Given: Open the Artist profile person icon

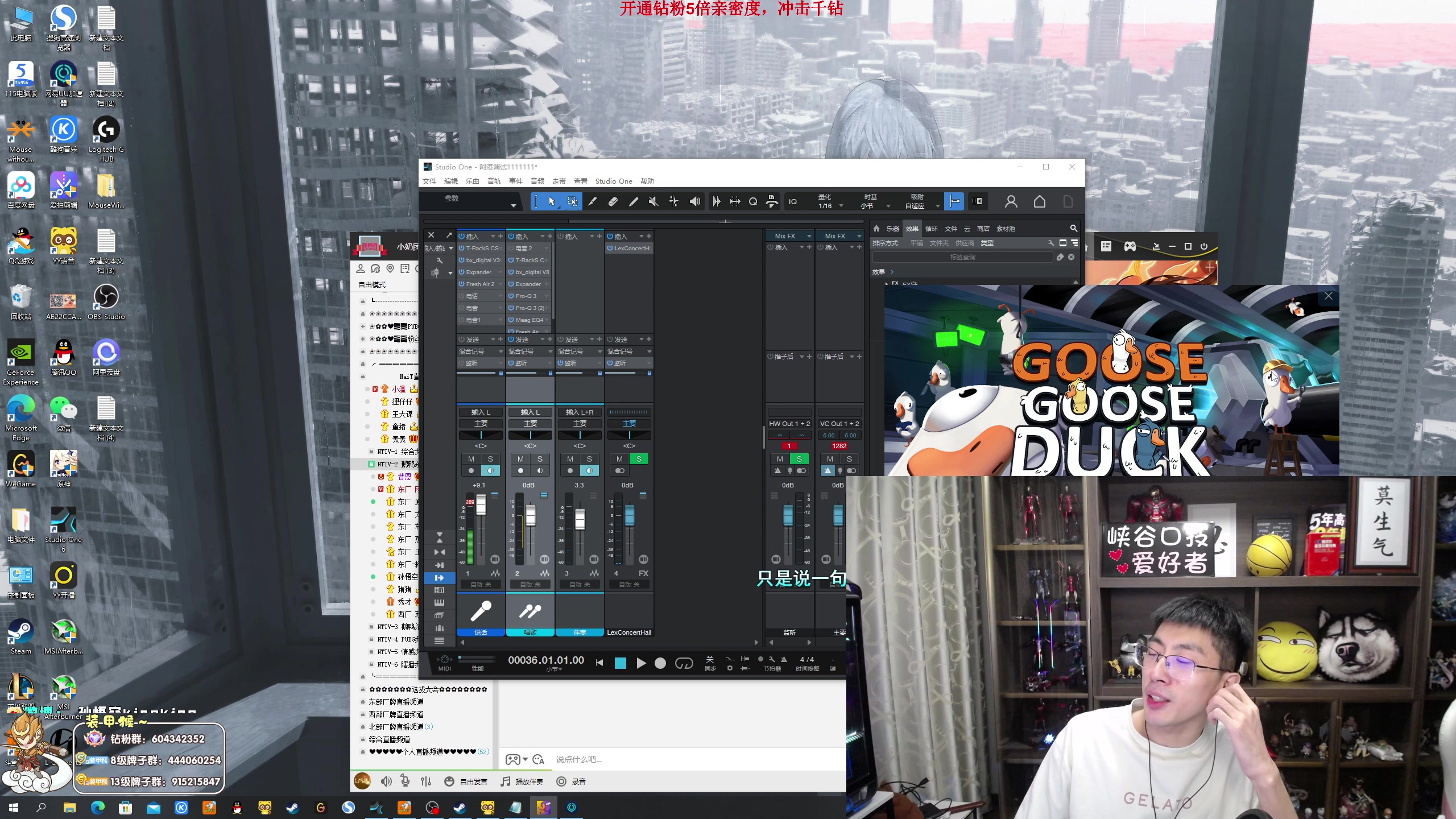Looking at the screenshot, I should point(1011,201).
